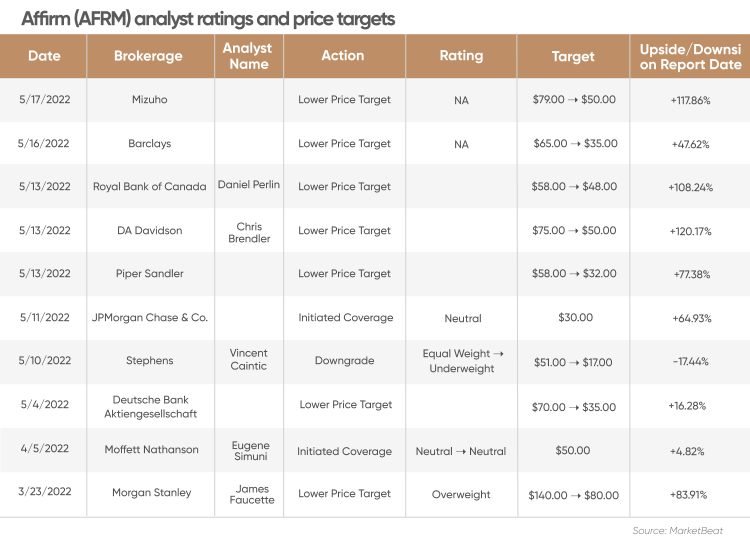This screenshot has height=549, width=750.
Task: Select the Mizuho brokerage cell
Action: (x=150, y=99)
